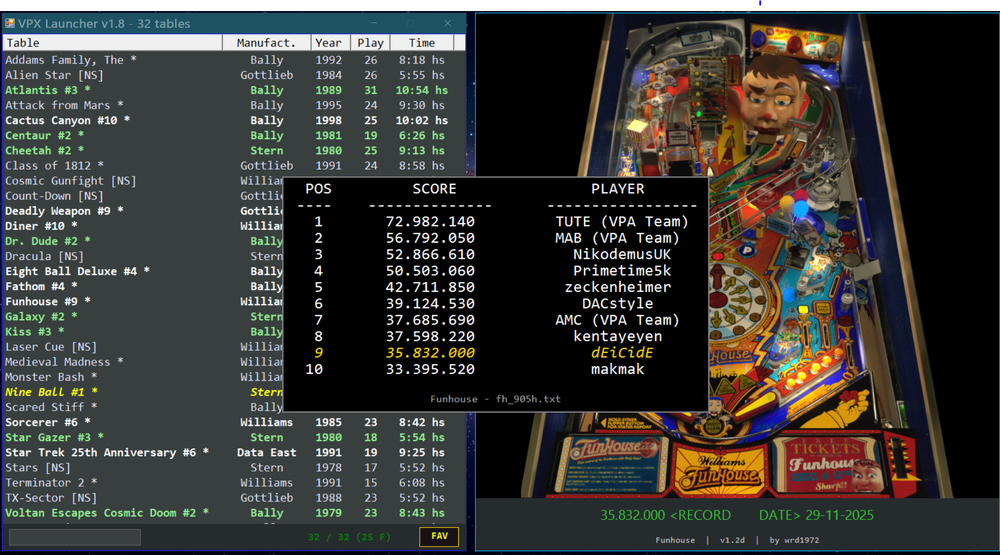
Task: Select the Cheetah #2 table row
Action: pyautogui.click(x=234, y=151)
